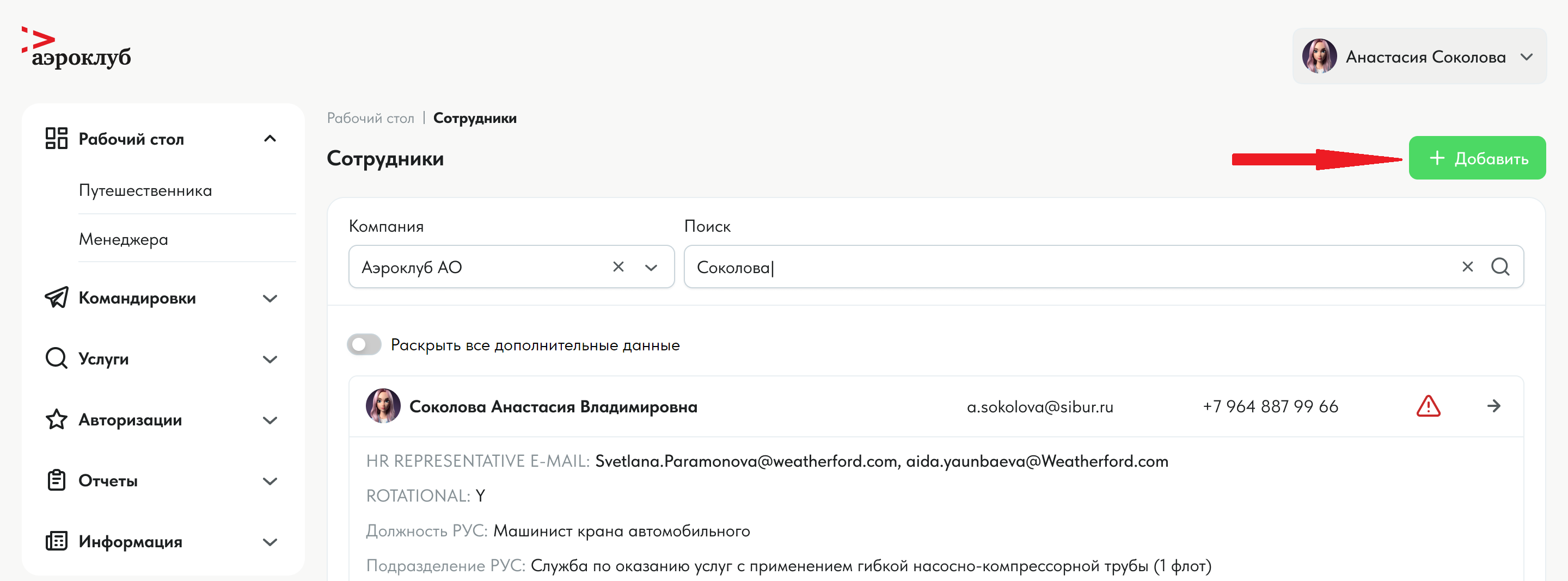Click the red warning triangle icon
This screenshot has width=1568, height=581.
[1428, 406]
